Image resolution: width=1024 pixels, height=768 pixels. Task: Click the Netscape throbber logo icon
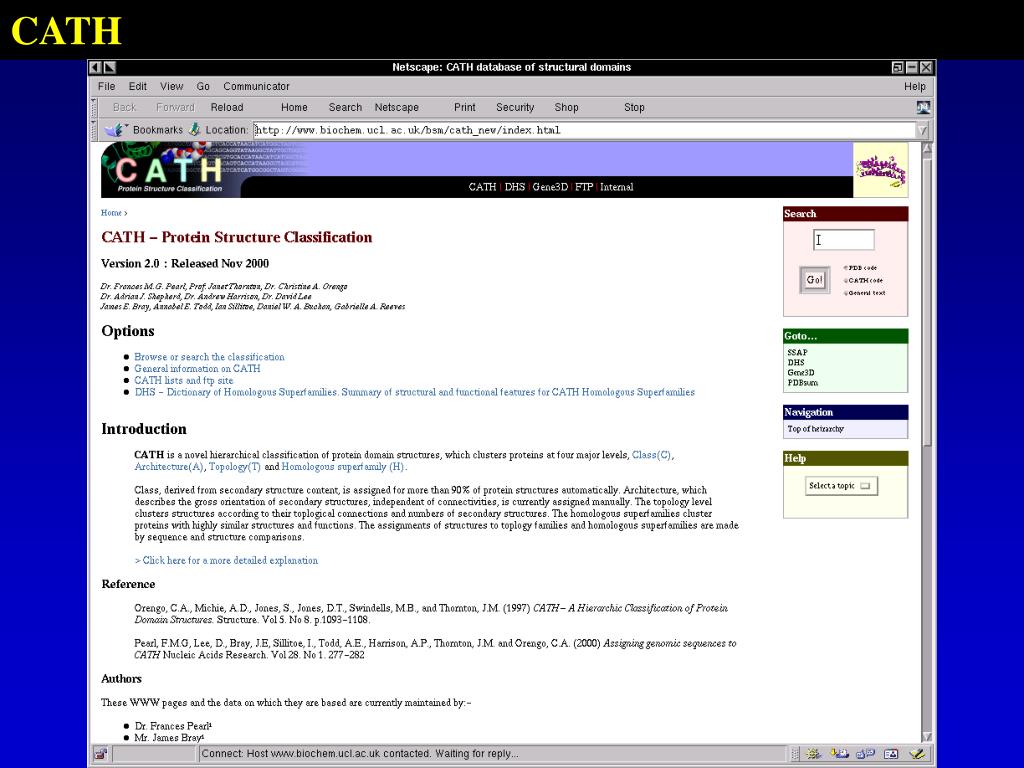click(x=923, y=107)
